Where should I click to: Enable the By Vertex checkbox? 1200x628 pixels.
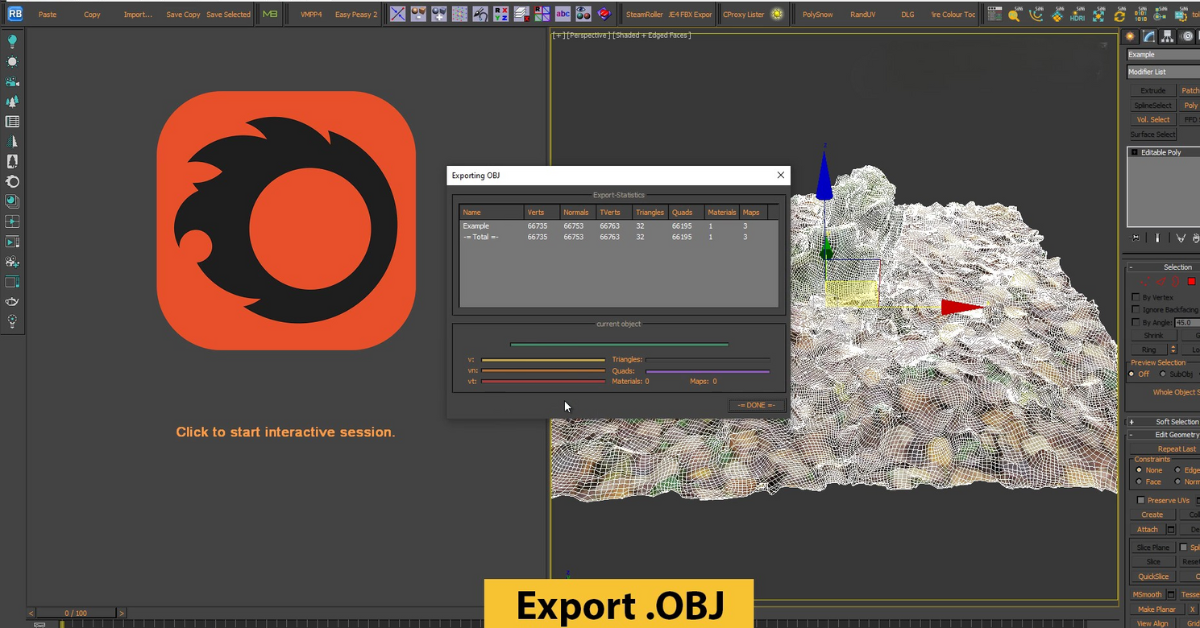(x=1135, y=297)
